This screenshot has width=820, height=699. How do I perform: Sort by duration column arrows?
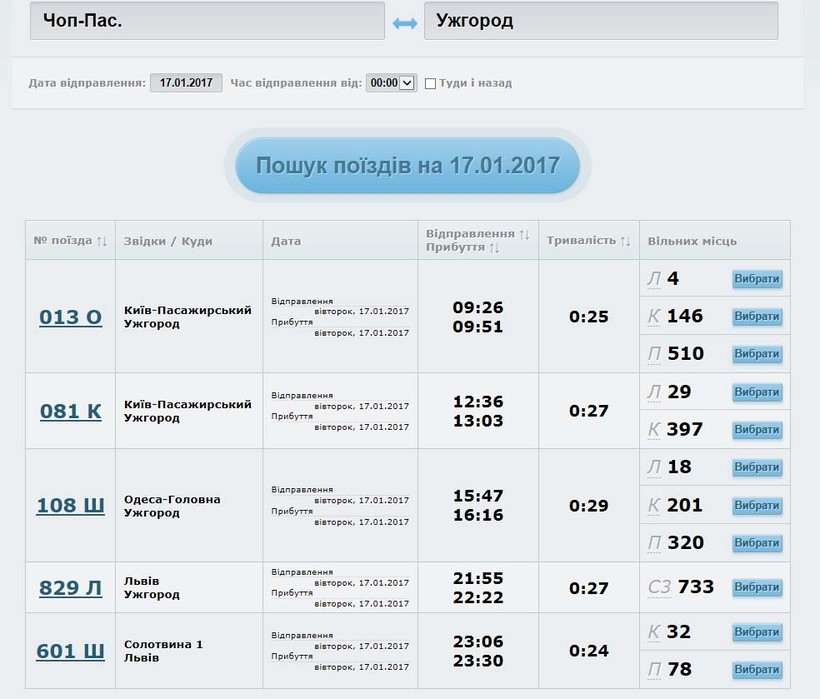625,241
